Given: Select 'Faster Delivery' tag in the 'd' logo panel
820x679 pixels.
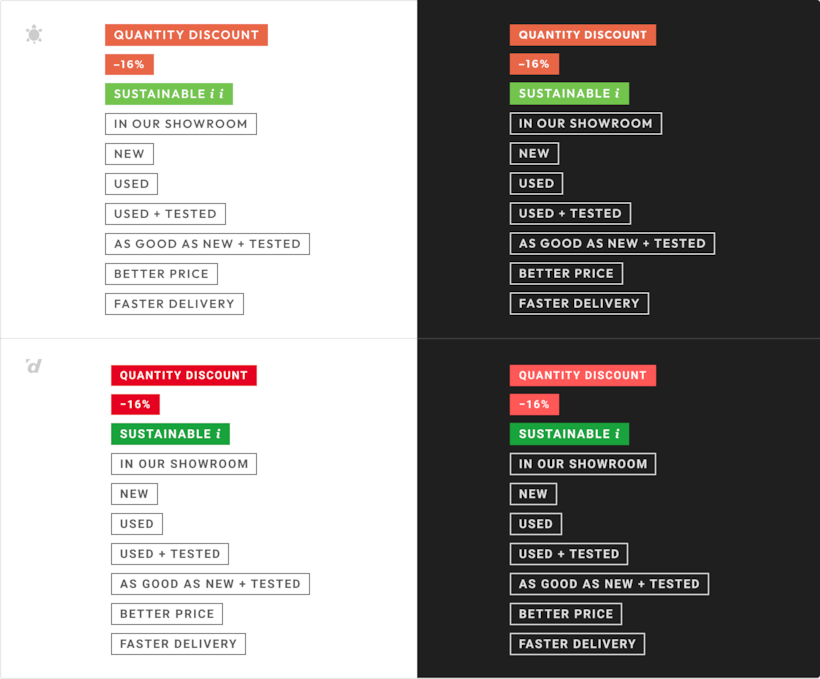Looking at the screenshot, I should 178,644.
